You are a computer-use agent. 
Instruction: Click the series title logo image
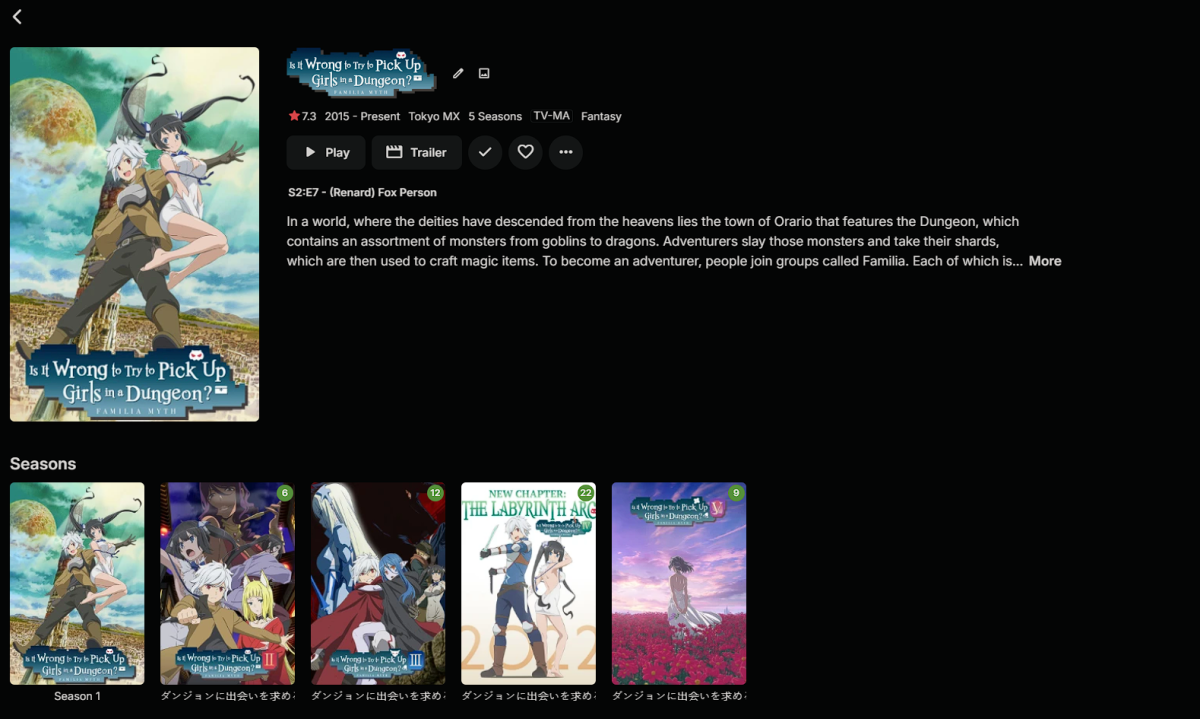click(361, 73)
